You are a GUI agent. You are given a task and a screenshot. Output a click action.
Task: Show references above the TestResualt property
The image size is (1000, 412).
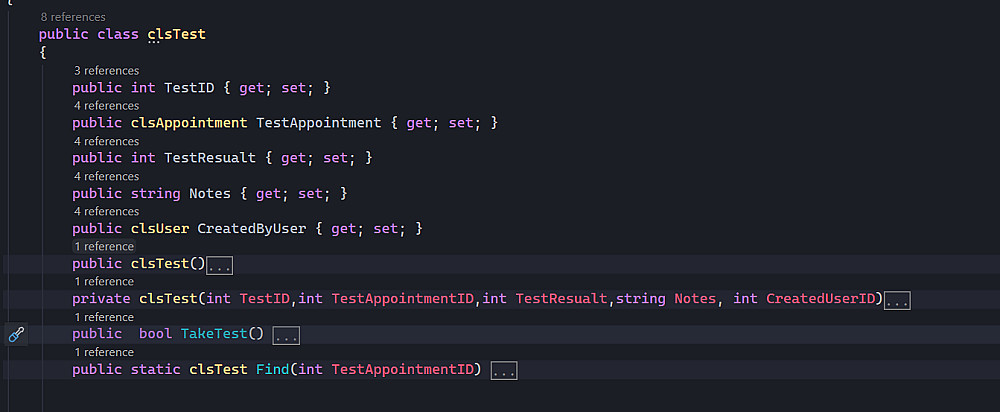pos(106,141)
